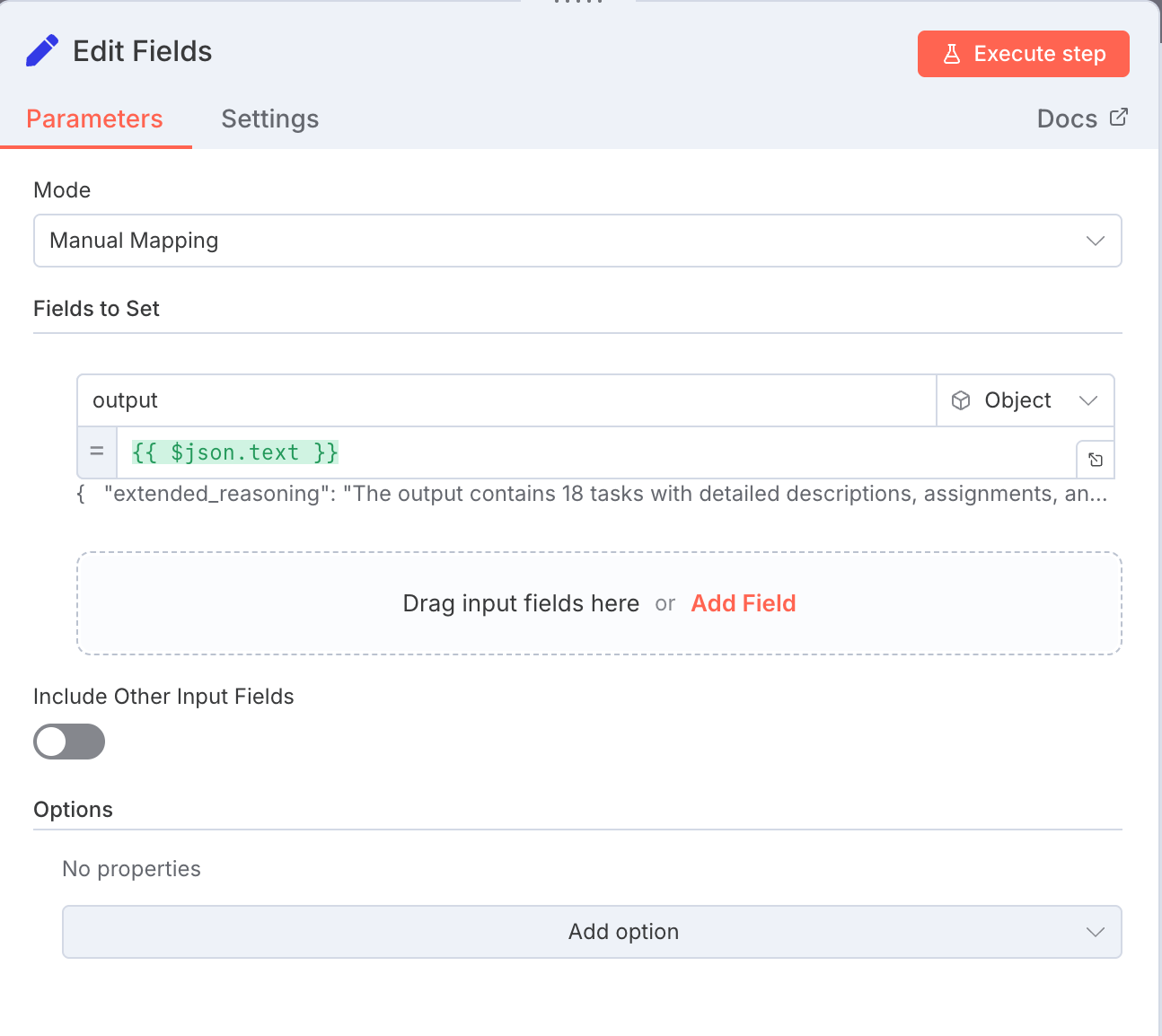Viewport: 1162px width, 1036px height.
Task: Open the Manual Mapping mode dropdown
Action: coord(577,241)
